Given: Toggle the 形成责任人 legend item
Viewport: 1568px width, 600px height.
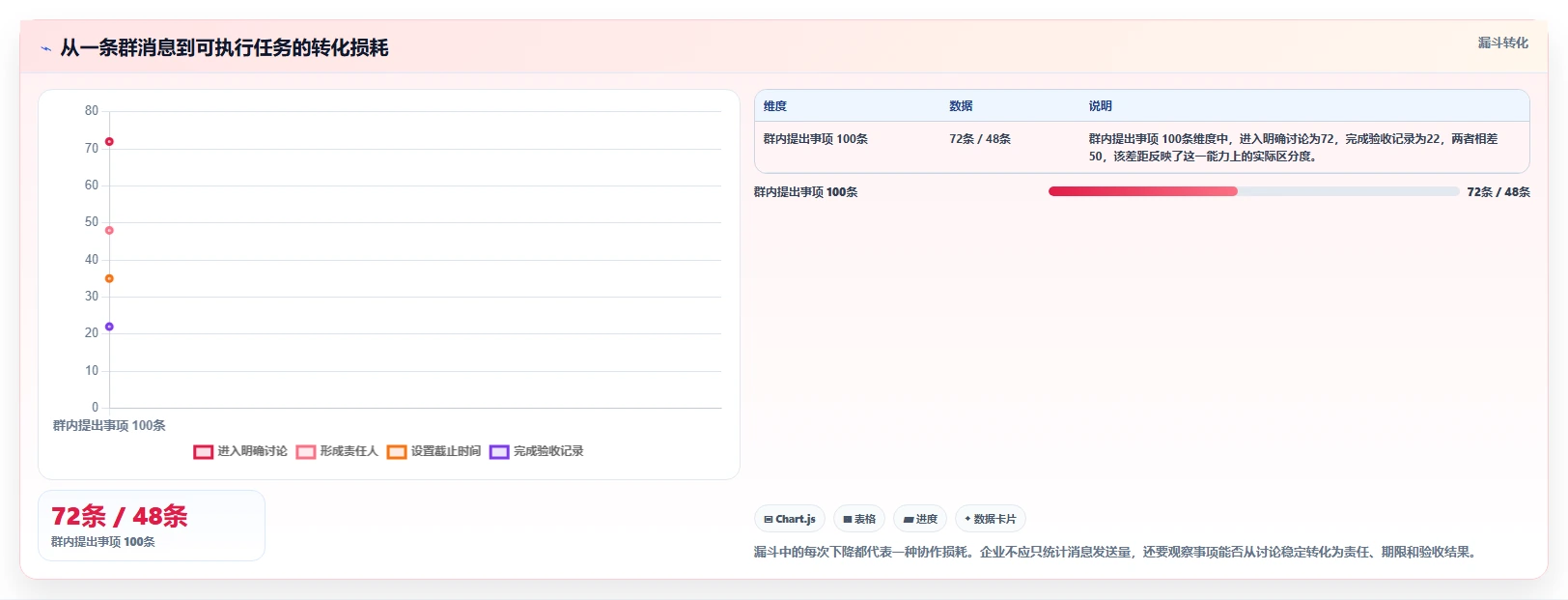Looking at the screenshot, I should [x=337, y=451].
